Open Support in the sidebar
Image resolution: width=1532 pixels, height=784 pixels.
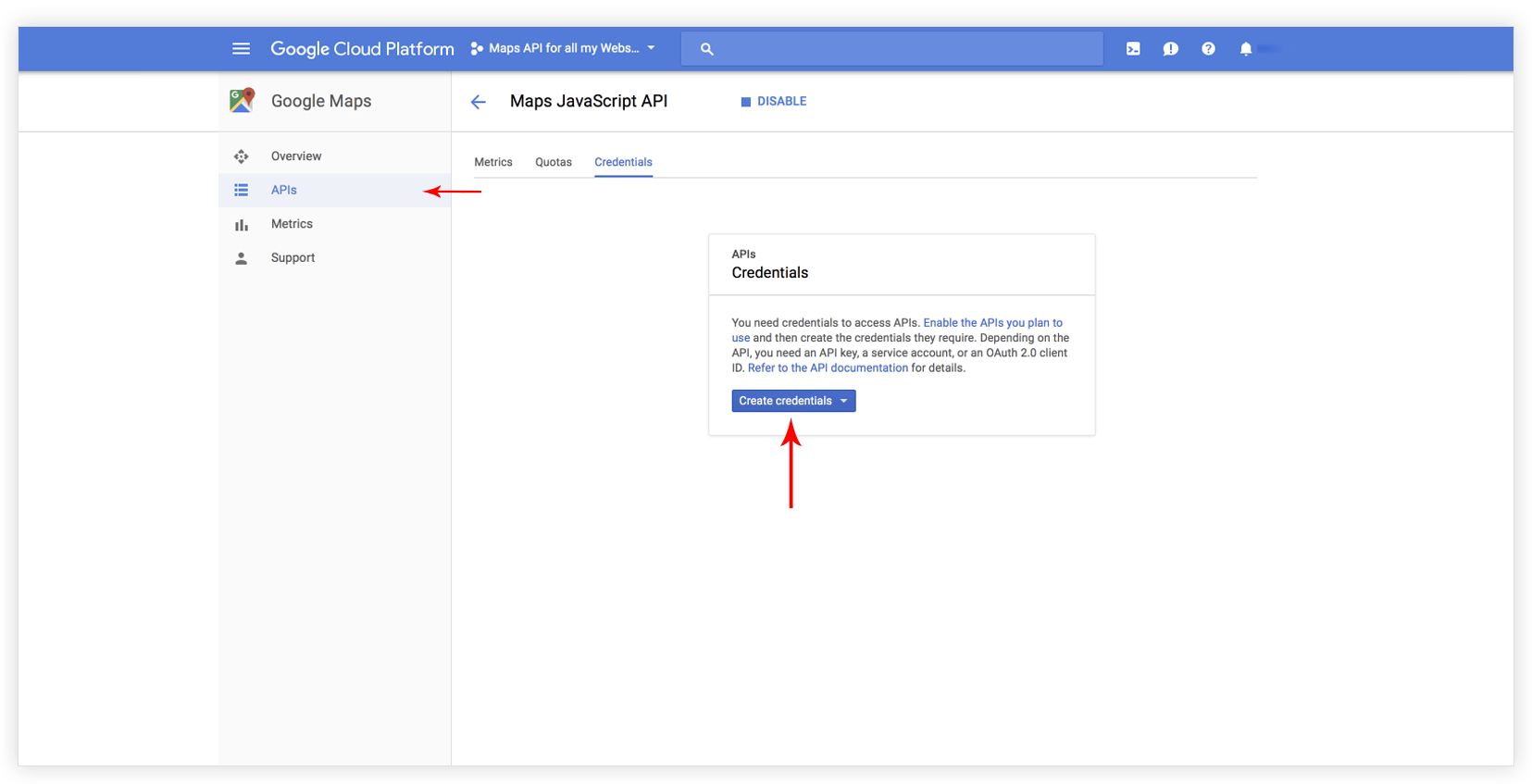click(293, 258)
